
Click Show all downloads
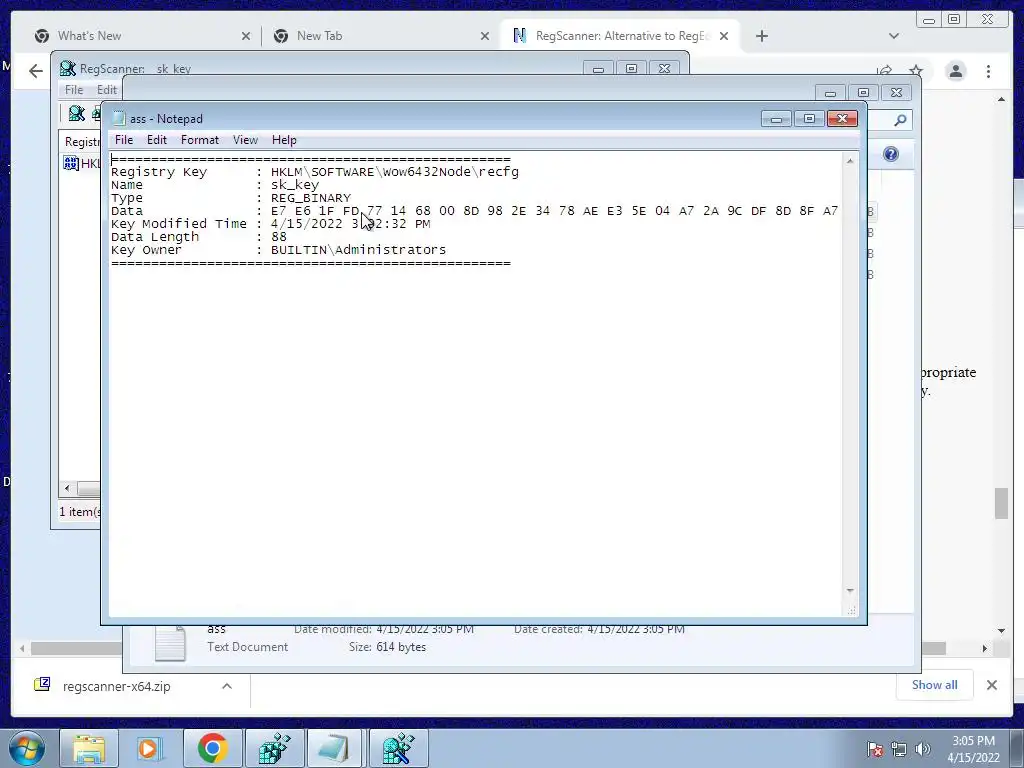935,684
